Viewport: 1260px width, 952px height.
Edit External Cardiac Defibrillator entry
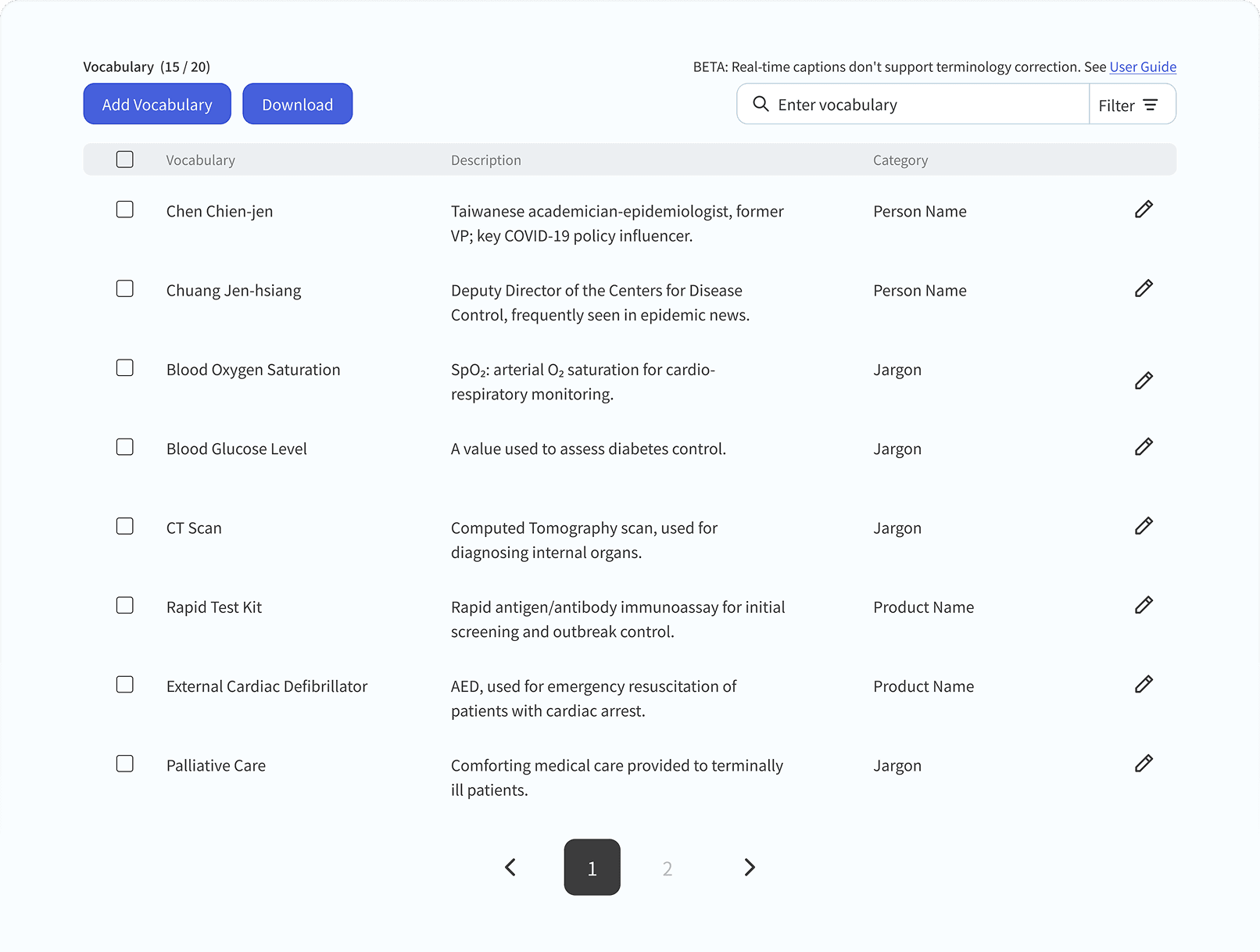(1144, 685)
